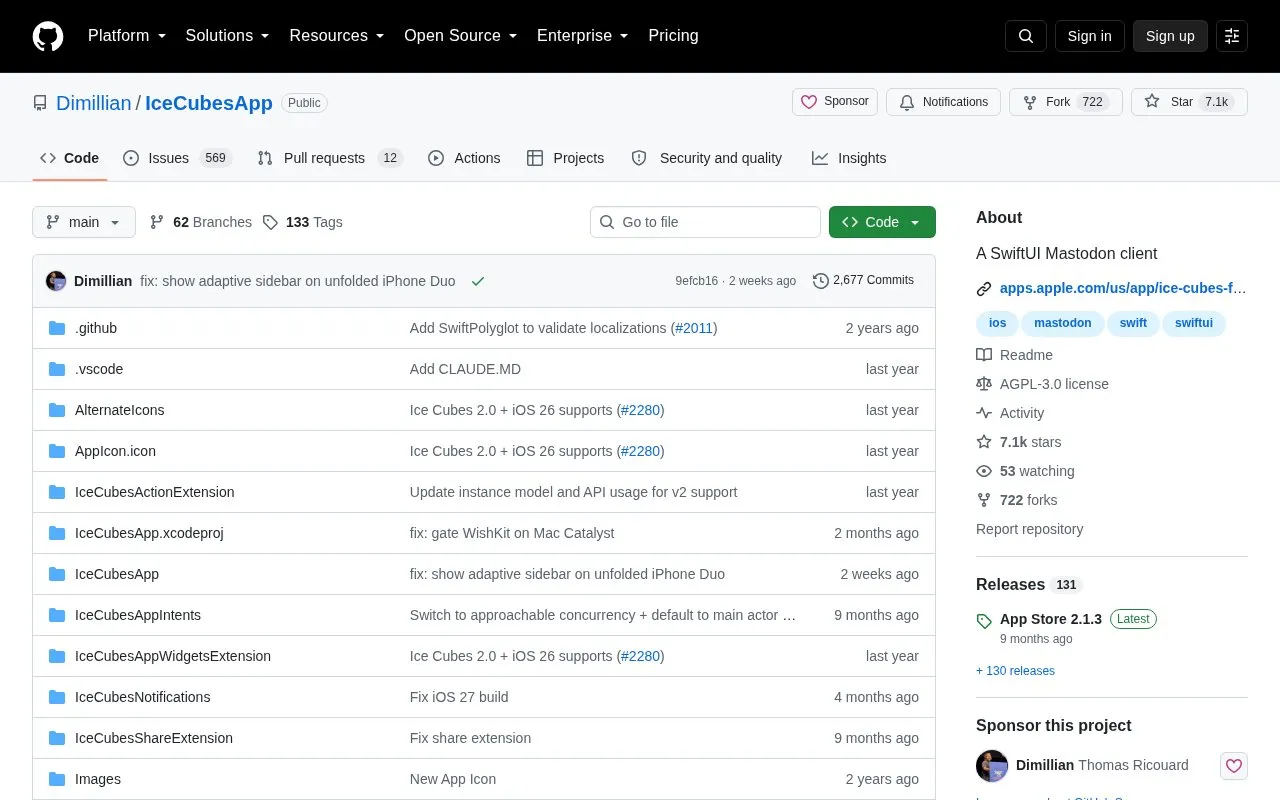The height and width of the screenshot is (800, 1280).
Task: Select the mastodon topic tag
Action: 1063,323
